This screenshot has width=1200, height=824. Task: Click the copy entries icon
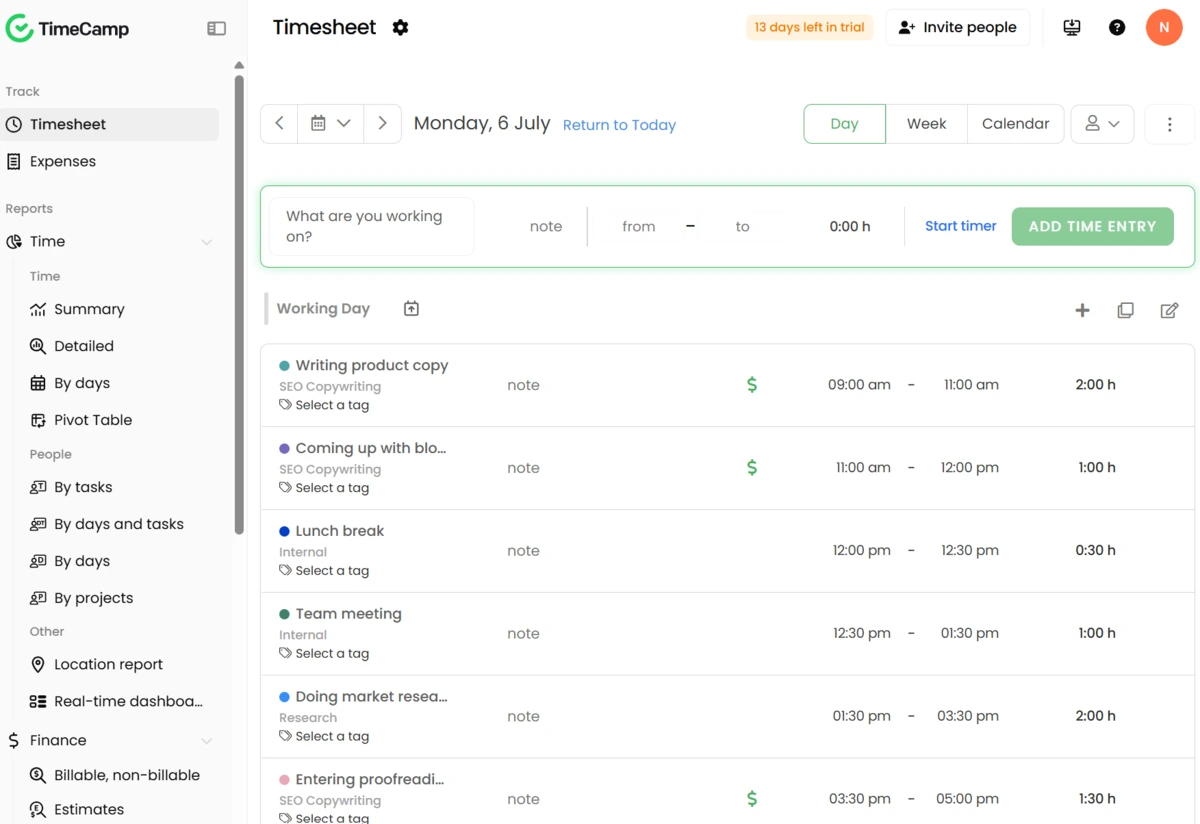(1125, 310)
